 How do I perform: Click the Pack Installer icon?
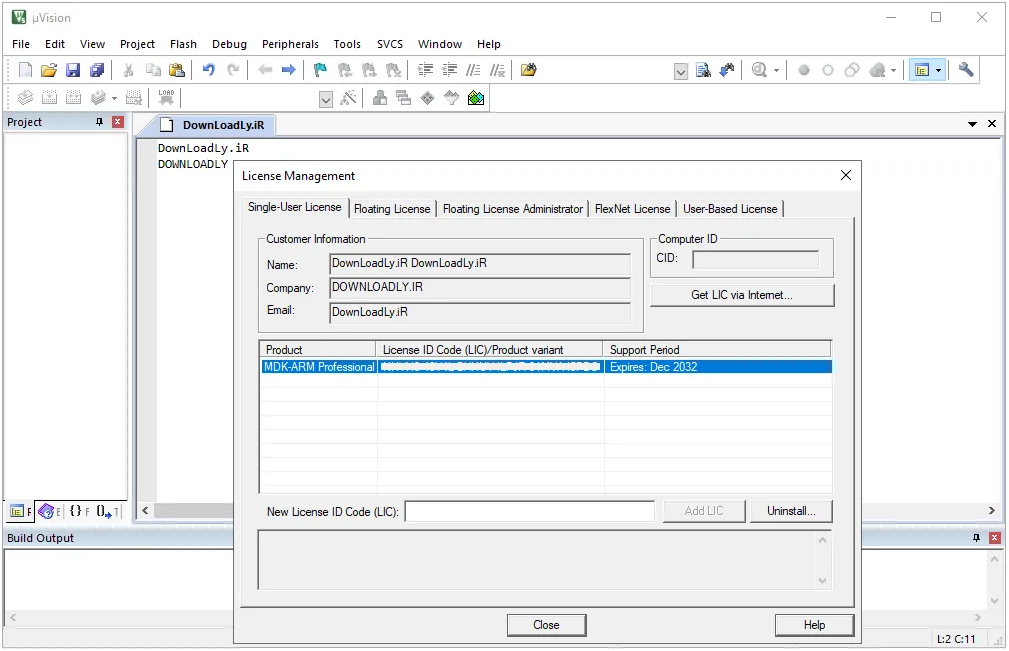pyautogui.click(x=476, y=98)
